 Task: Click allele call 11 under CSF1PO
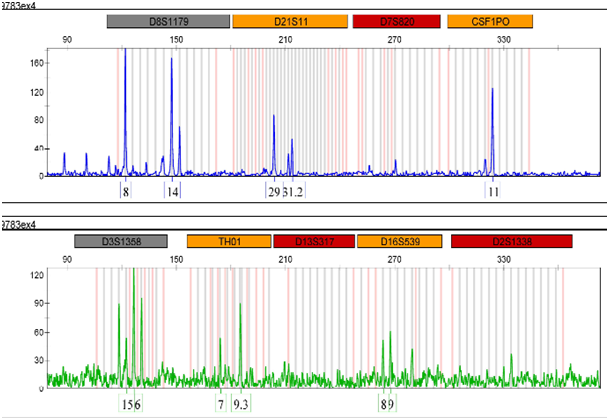(x=494, y=191)
